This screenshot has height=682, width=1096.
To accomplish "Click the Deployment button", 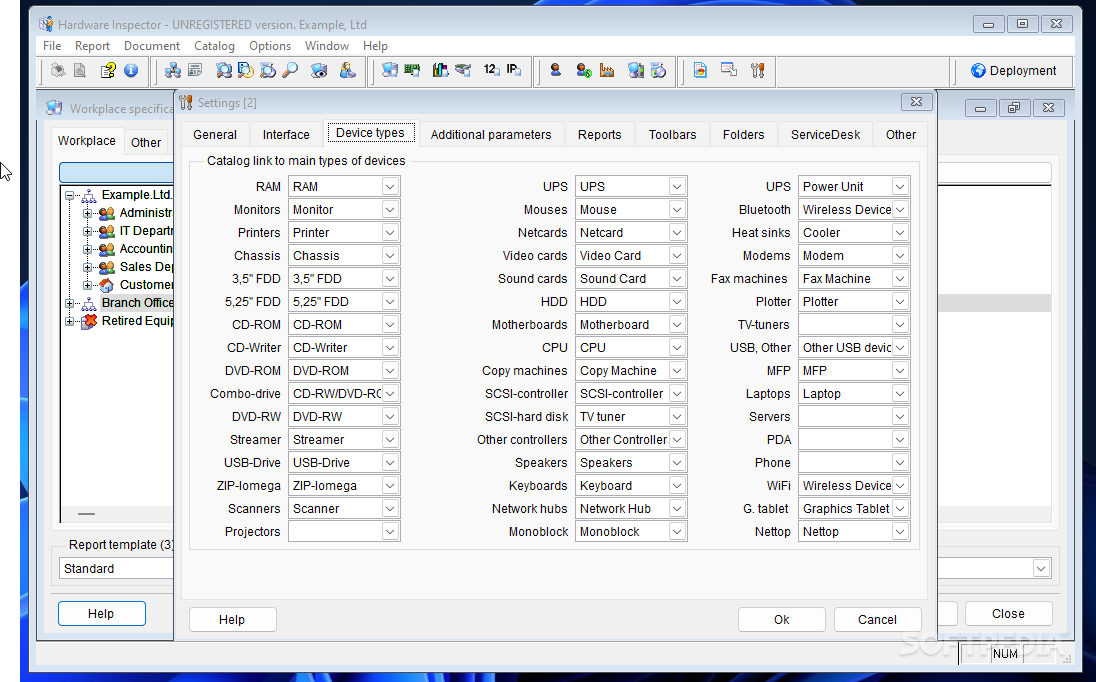I will tap(1014, 71).
